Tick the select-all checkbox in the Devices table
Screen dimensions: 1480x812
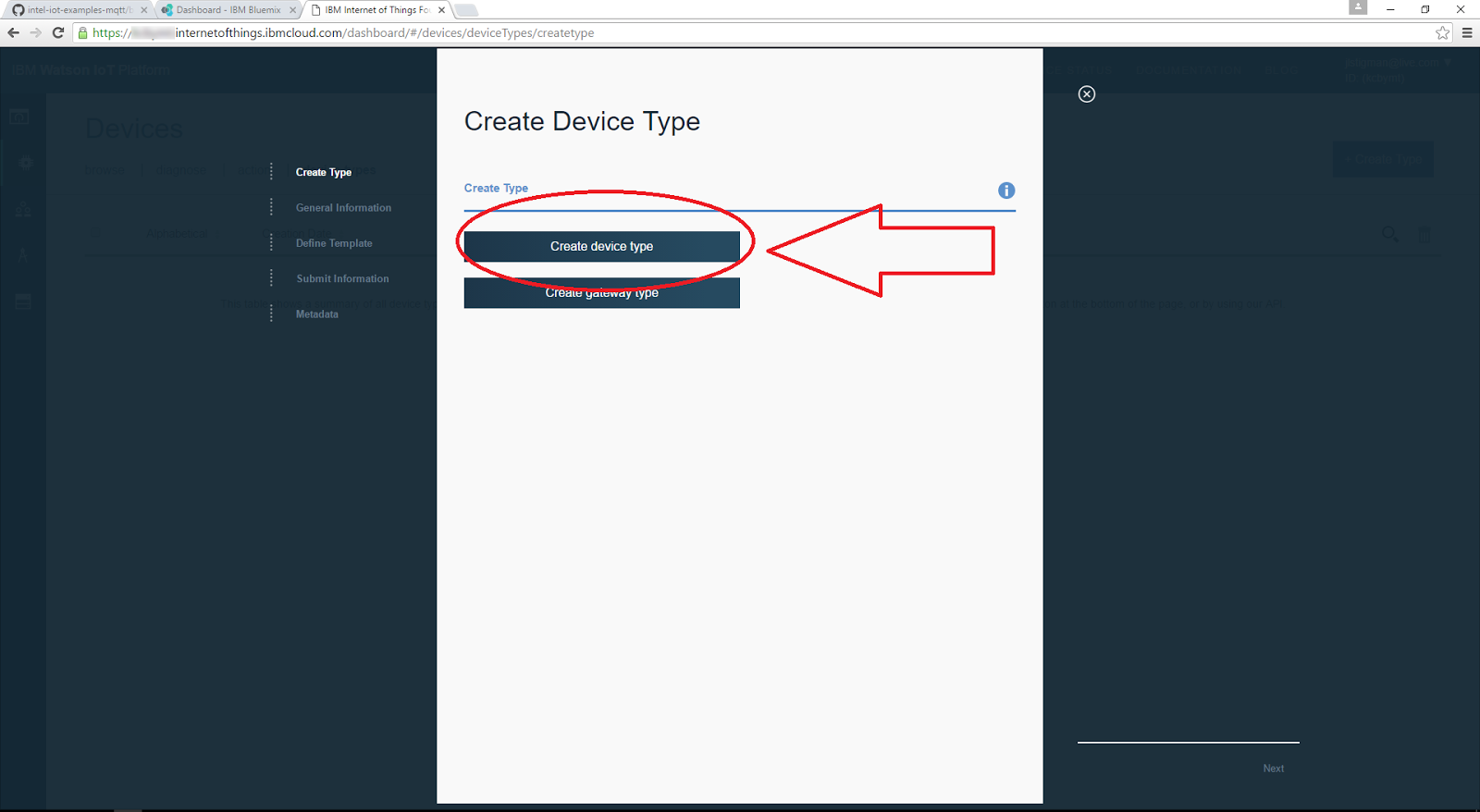(x=97, y=233)
